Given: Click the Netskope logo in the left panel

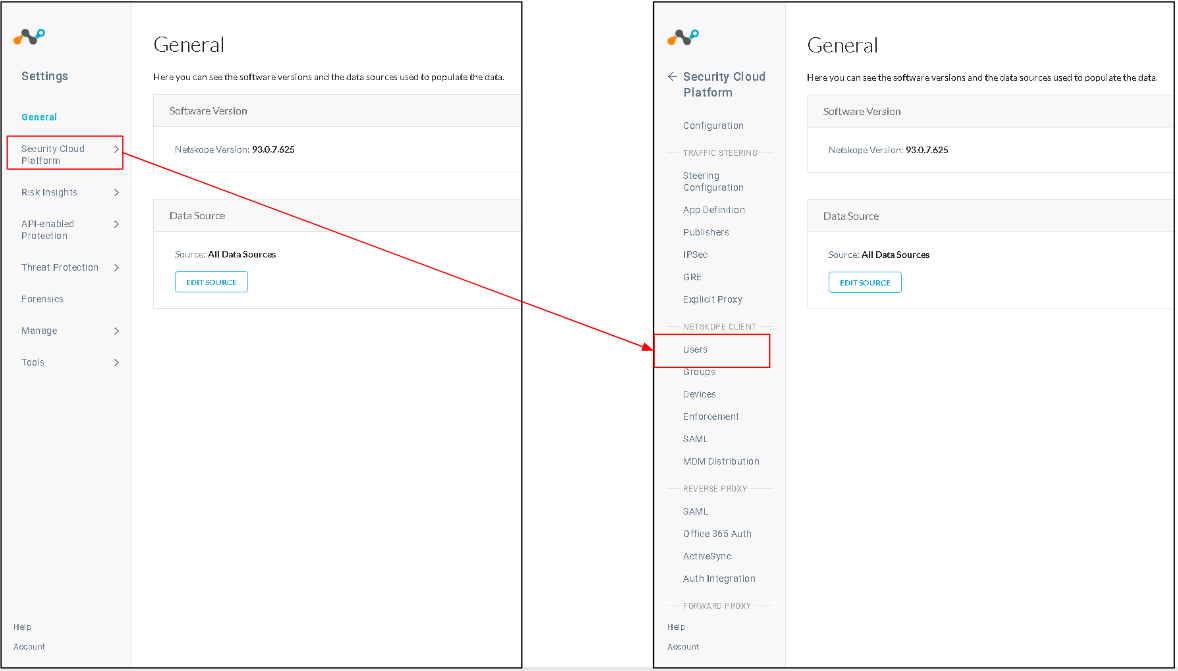Looking at the screenshot, I should [x=29, y=36].
